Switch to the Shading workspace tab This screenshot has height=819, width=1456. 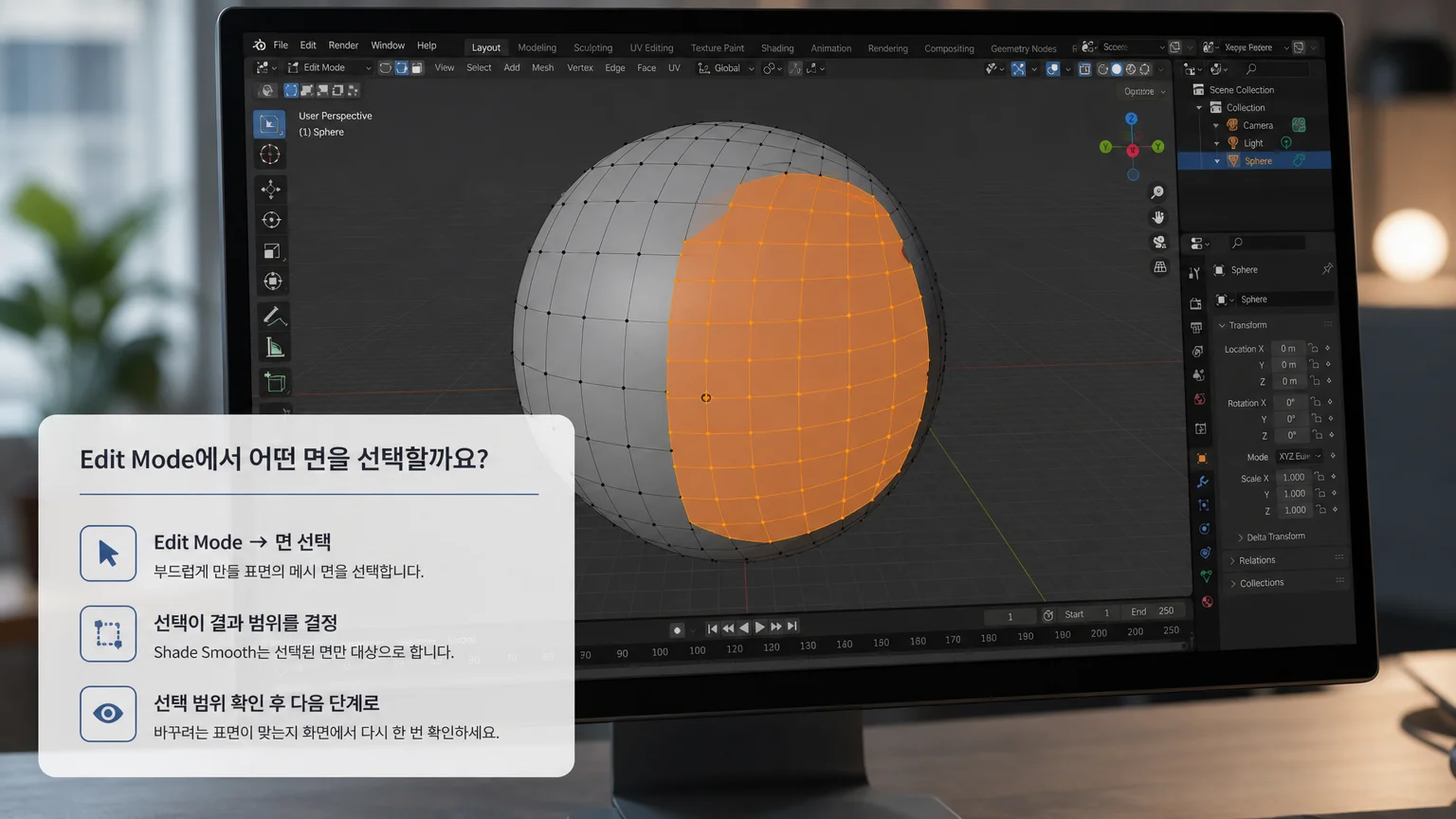[x=777, y=48]
